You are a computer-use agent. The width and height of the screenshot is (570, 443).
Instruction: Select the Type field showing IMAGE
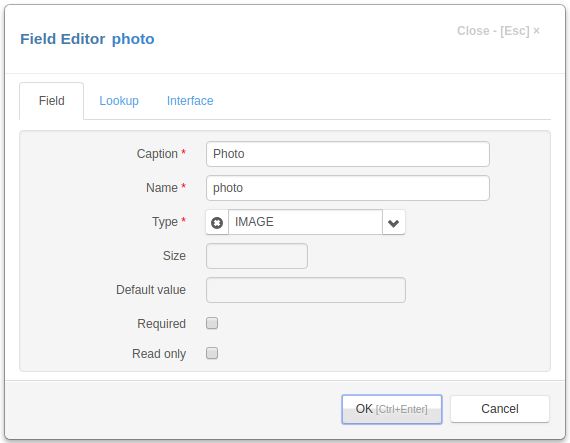point(305,222)
